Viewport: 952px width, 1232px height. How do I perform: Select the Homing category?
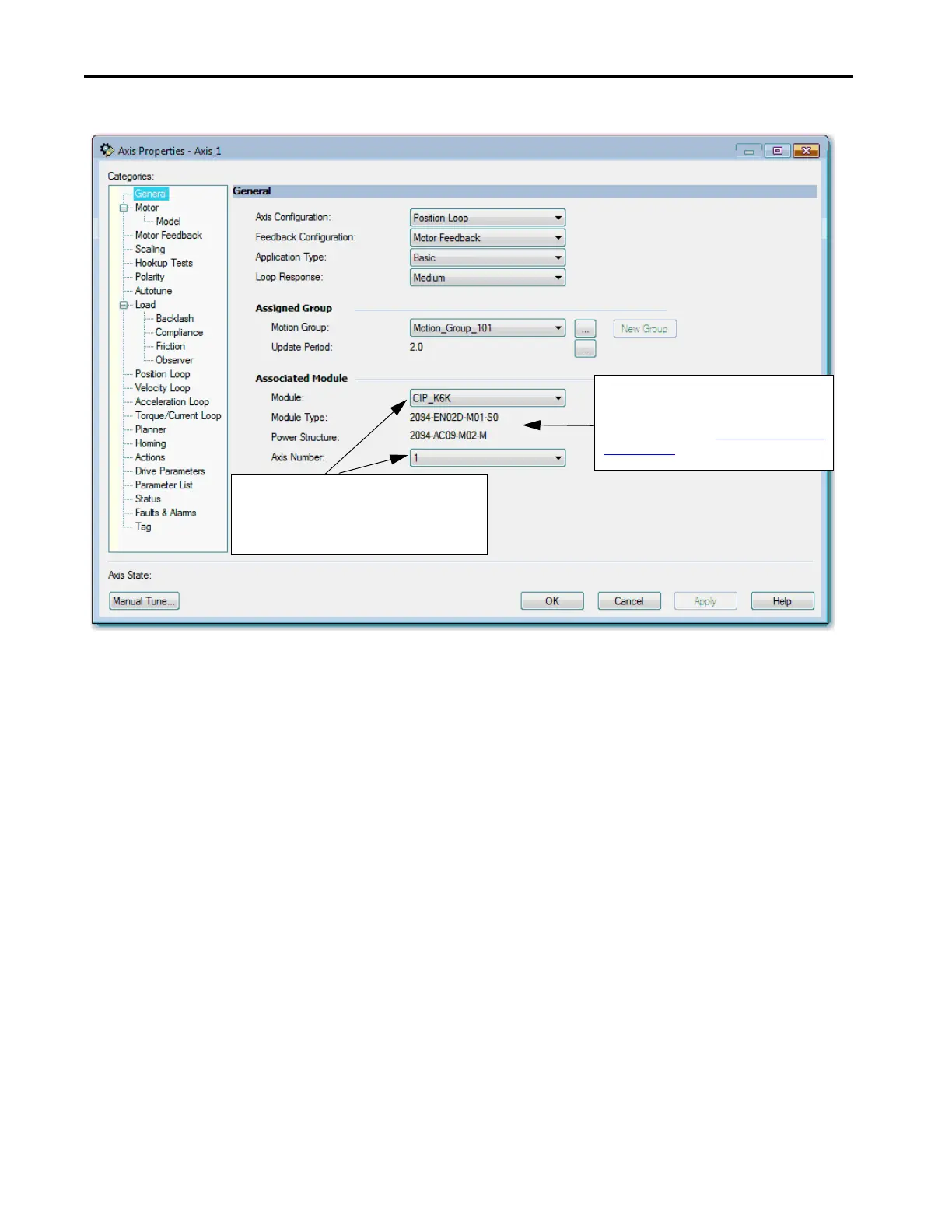click(x=150, y=444)
